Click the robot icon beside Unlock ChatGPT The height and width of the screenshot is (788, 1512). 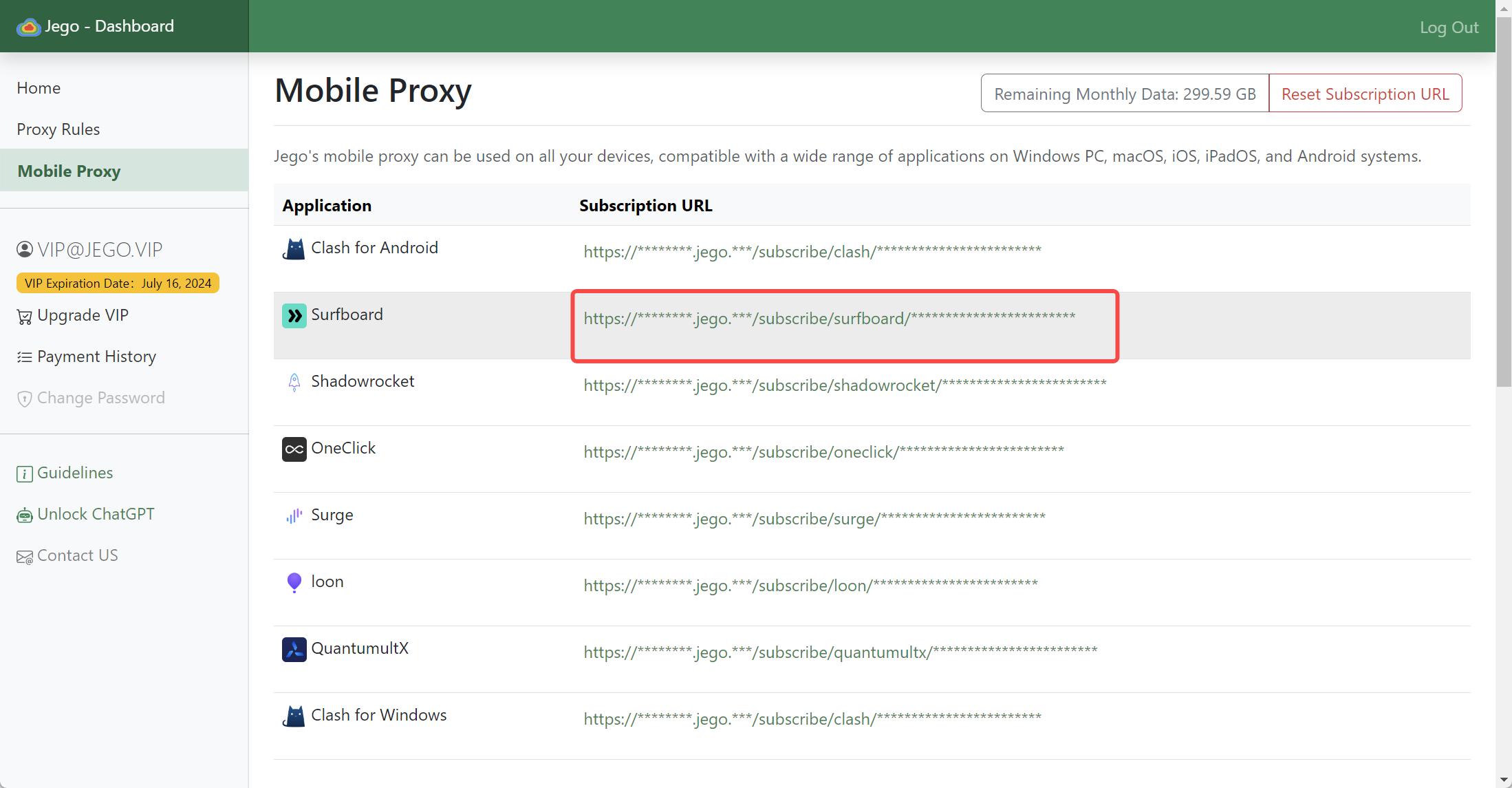click(x=25, y=515)
